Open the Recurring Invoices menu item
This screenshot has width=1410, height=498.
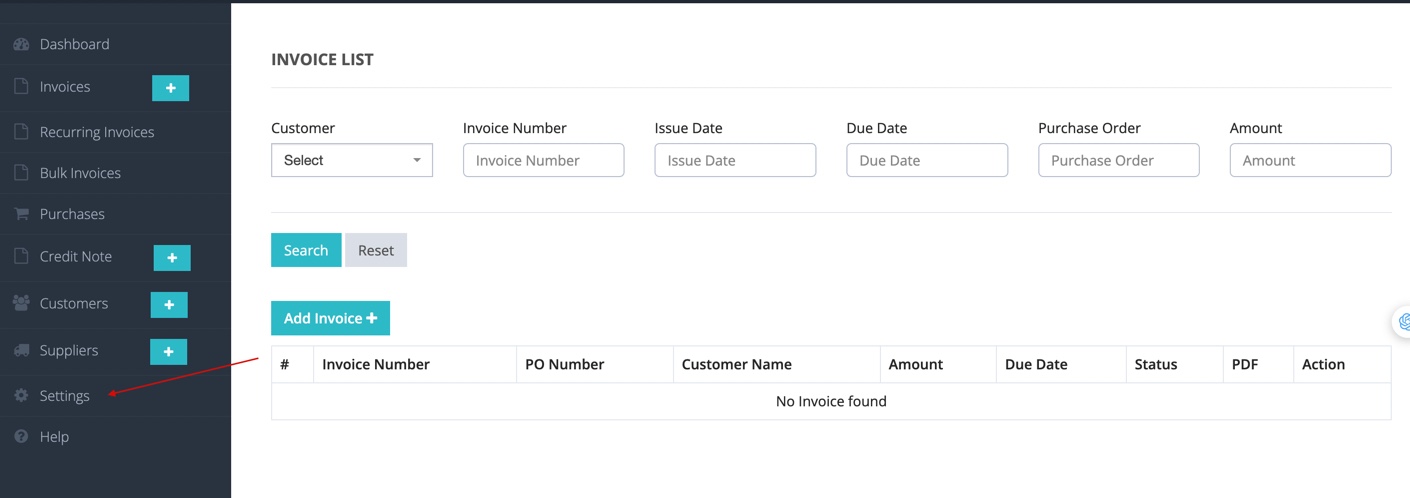pos(97,132)
